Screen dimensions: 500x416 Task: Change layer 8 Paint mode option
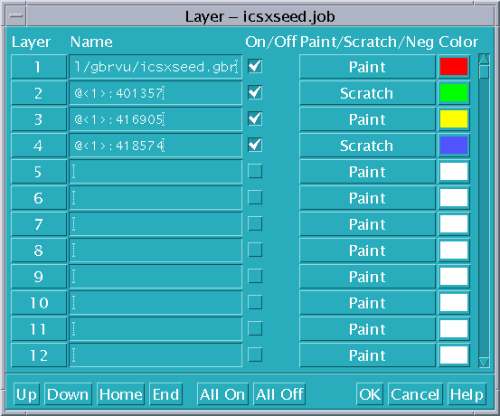367,250
